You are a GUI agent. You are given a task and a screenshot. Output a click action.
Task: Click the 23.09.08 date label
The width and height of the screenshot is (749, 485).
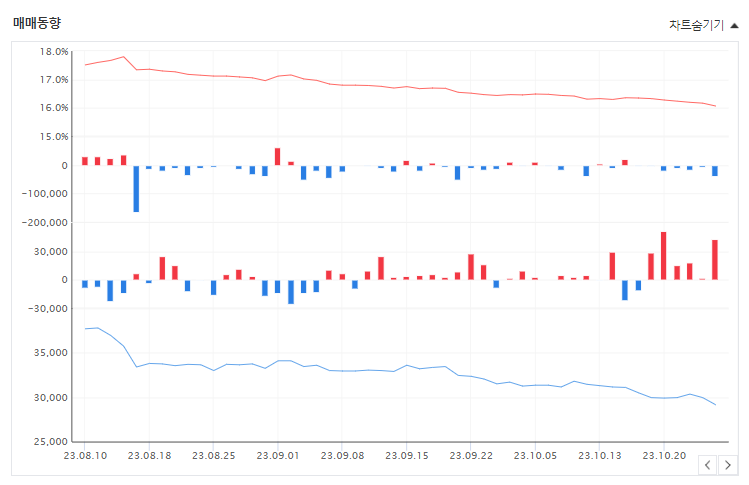[342, 455]
